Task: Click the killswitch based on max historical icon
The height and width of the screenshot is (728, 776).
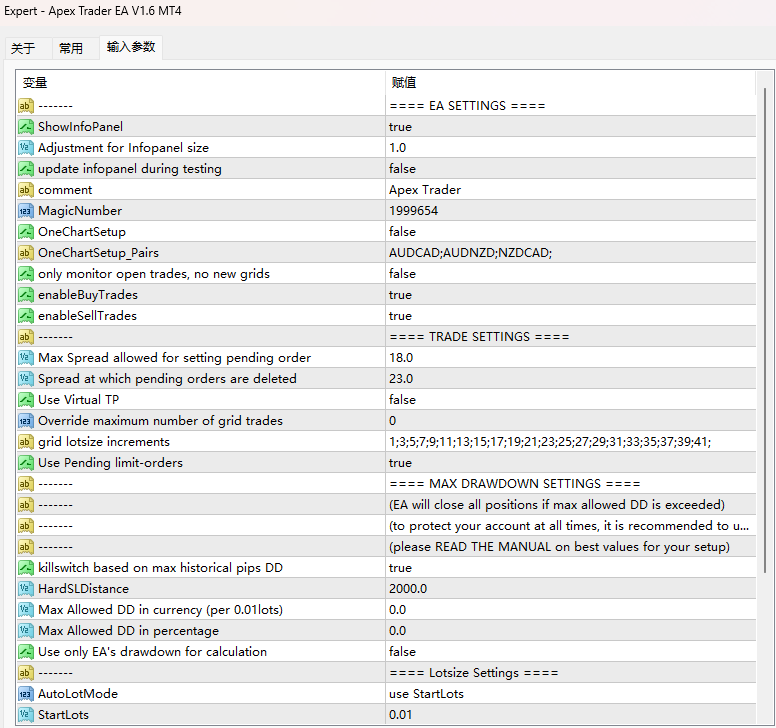Action: (x=26, y=568)
